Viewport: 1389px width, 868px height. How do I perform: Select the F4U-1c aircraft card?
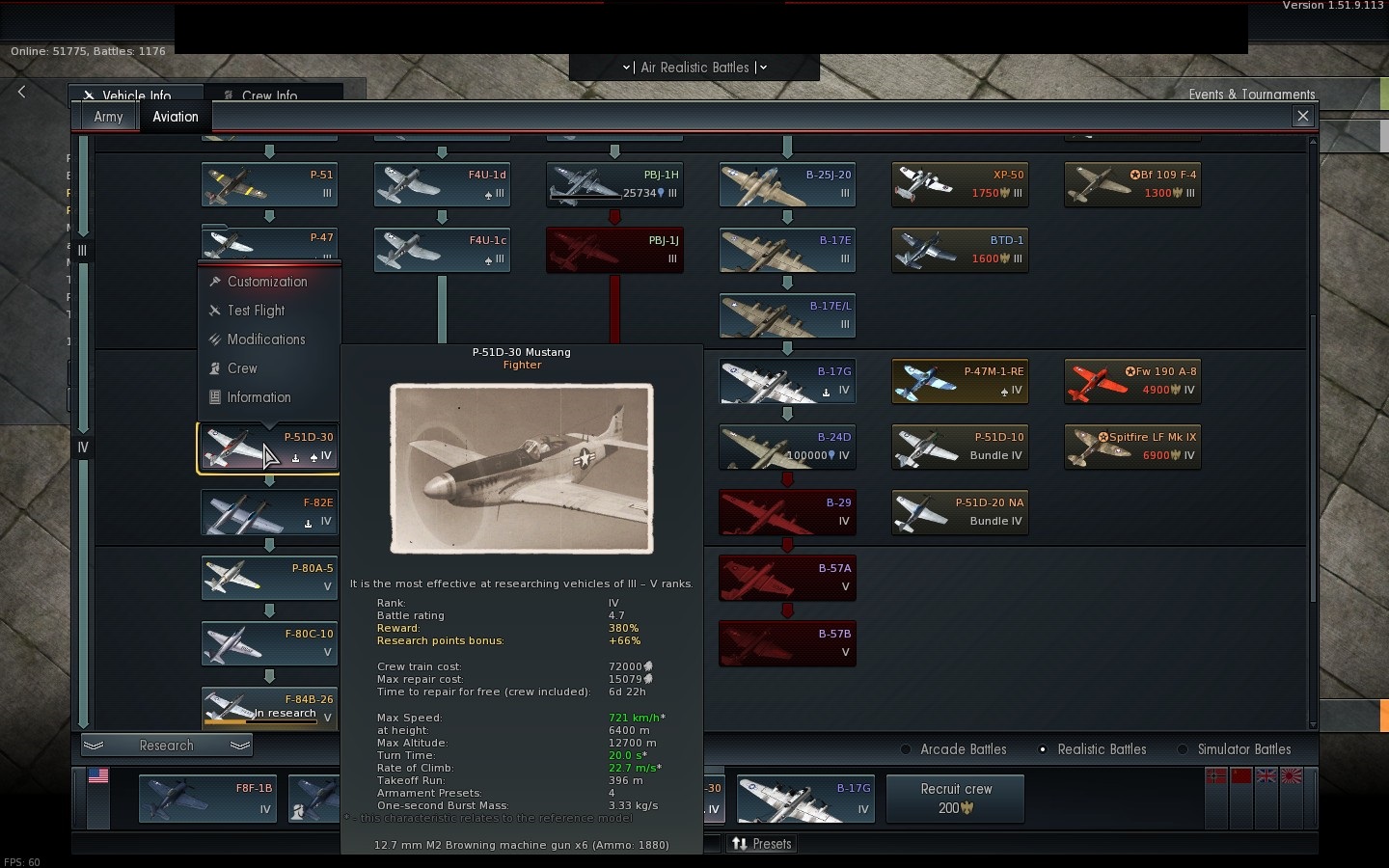[x=442, y=250]
